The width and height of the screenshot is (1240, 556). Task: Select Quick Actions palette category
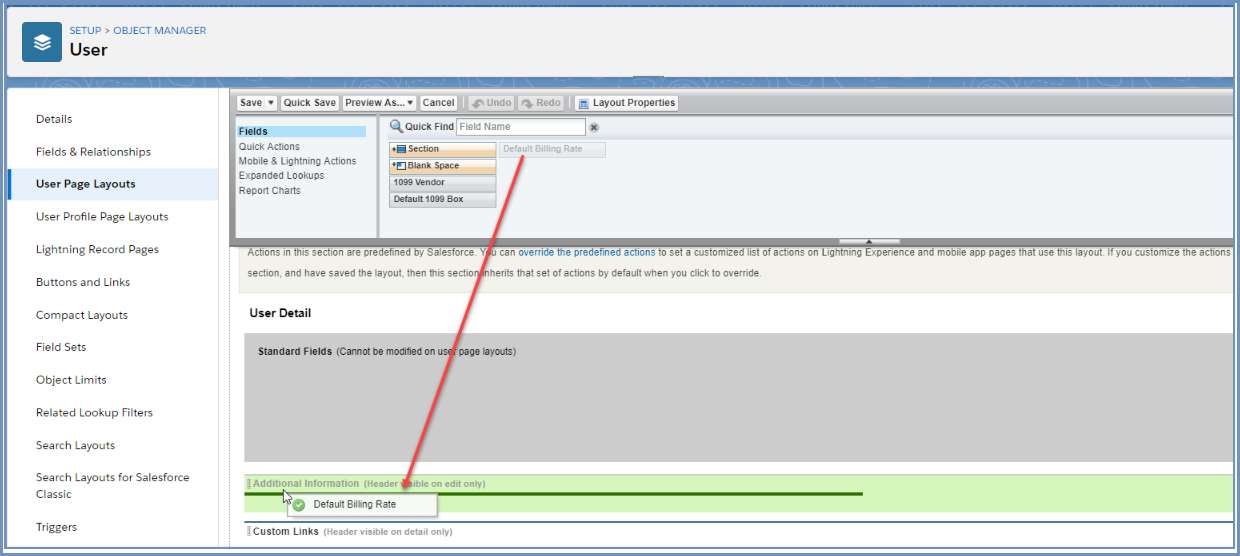coord(269,146)
